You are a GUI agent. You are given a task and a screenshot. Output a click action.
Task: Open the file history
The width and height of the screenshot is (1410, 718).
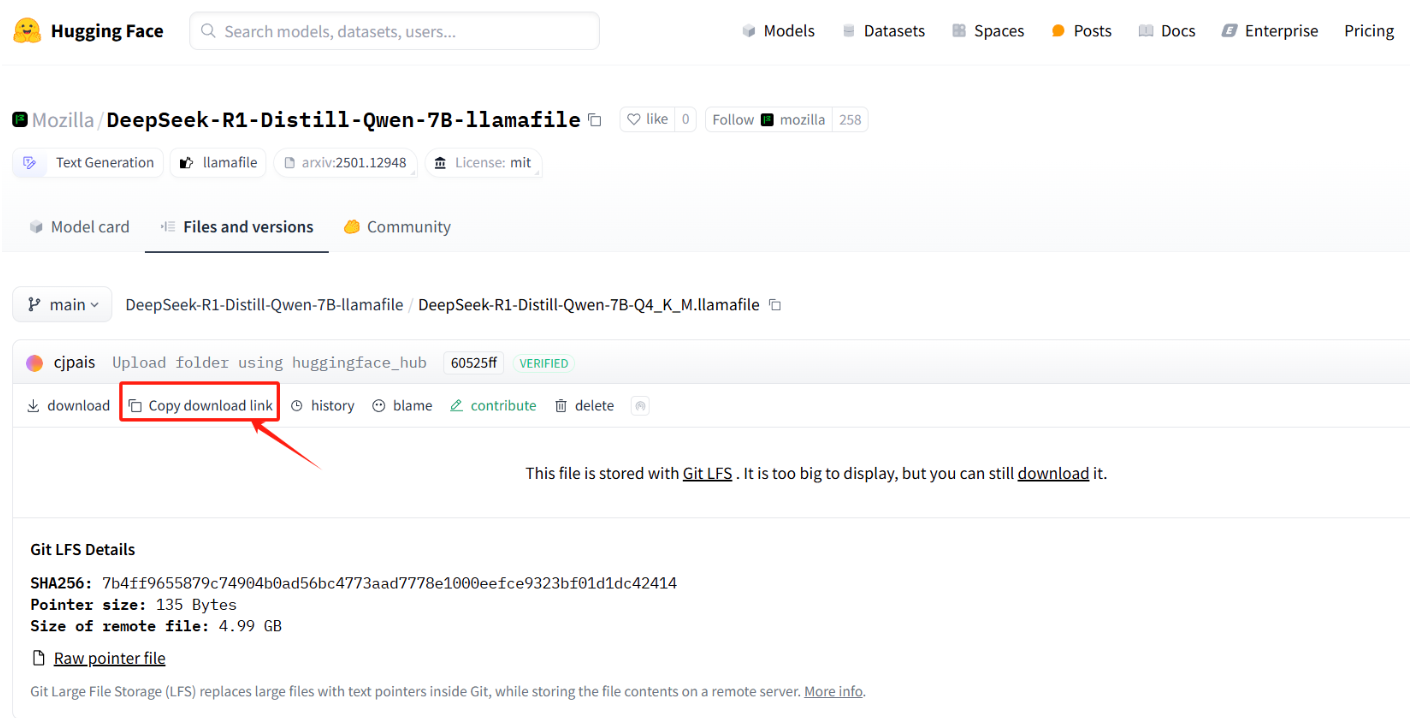coord(322,405)
